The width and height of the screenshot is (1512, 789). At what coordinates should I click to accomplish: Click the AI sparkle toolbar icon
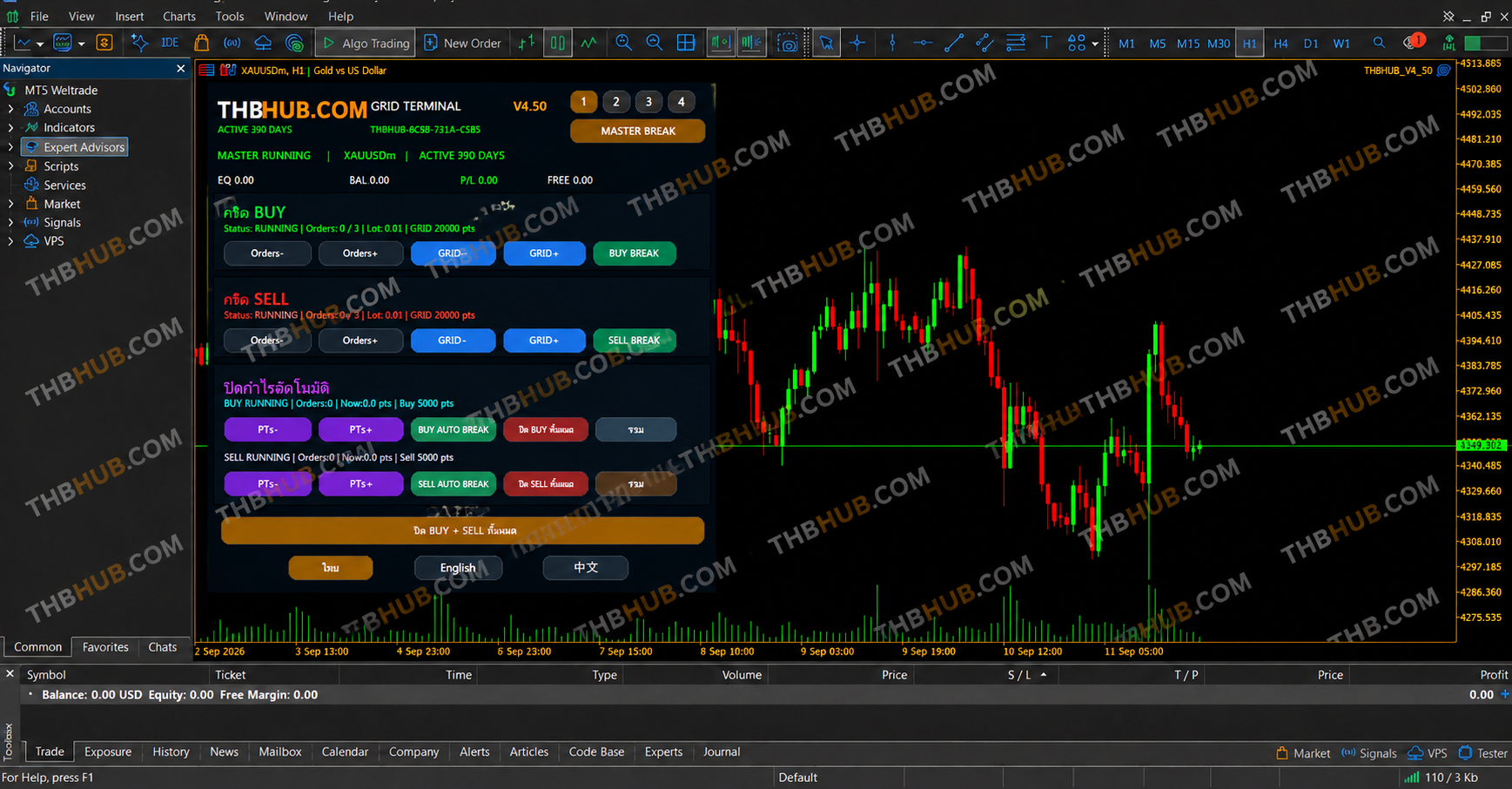coord(139,43)
